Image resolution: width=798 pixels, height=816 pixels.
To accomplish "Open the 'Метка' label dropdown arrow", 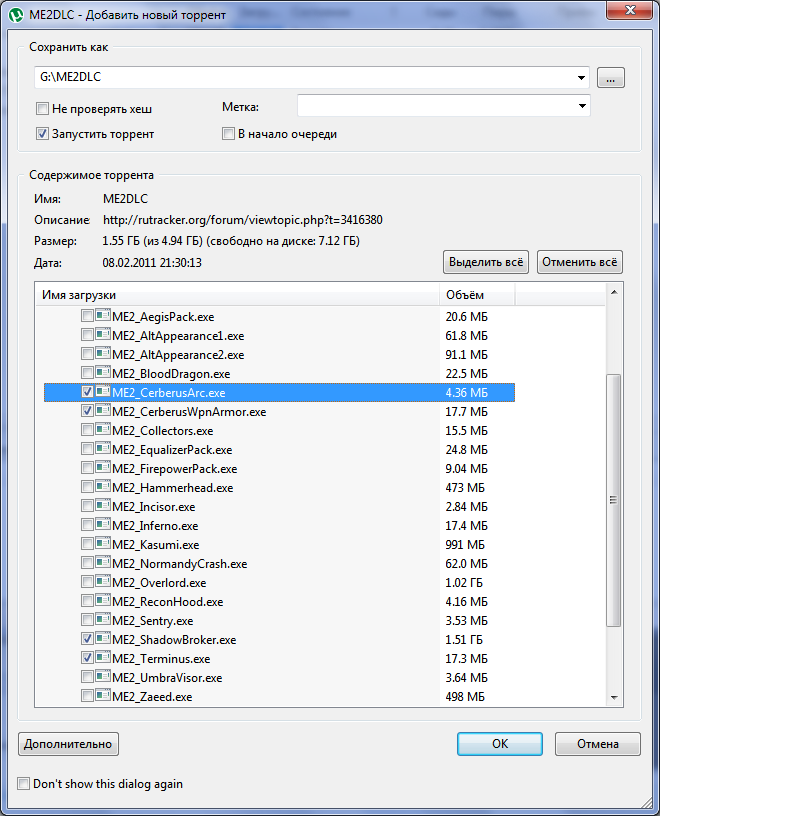I will tap(582, 106).
